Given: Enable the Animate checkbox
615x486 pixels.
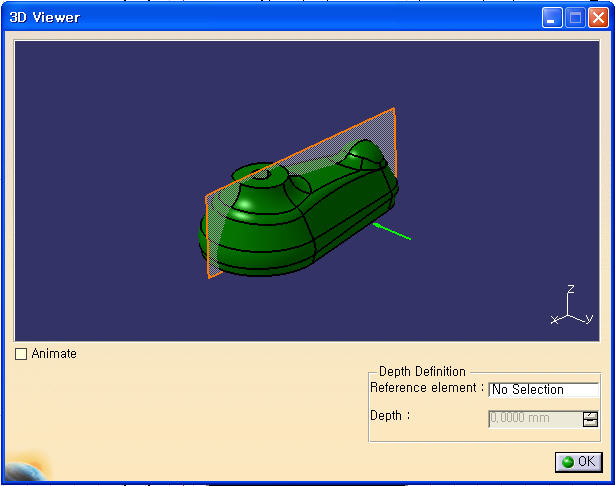Looking at the screenshot, I should 21,354.
